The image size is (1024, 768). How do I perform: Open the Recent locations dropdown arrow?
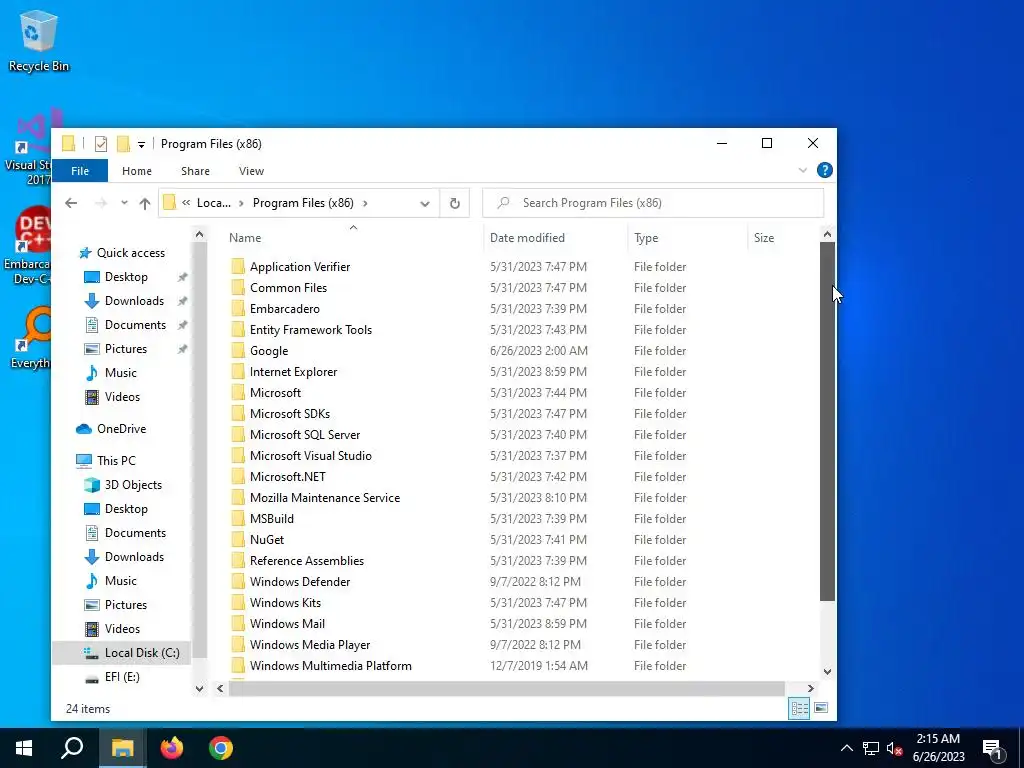[124, 203]
